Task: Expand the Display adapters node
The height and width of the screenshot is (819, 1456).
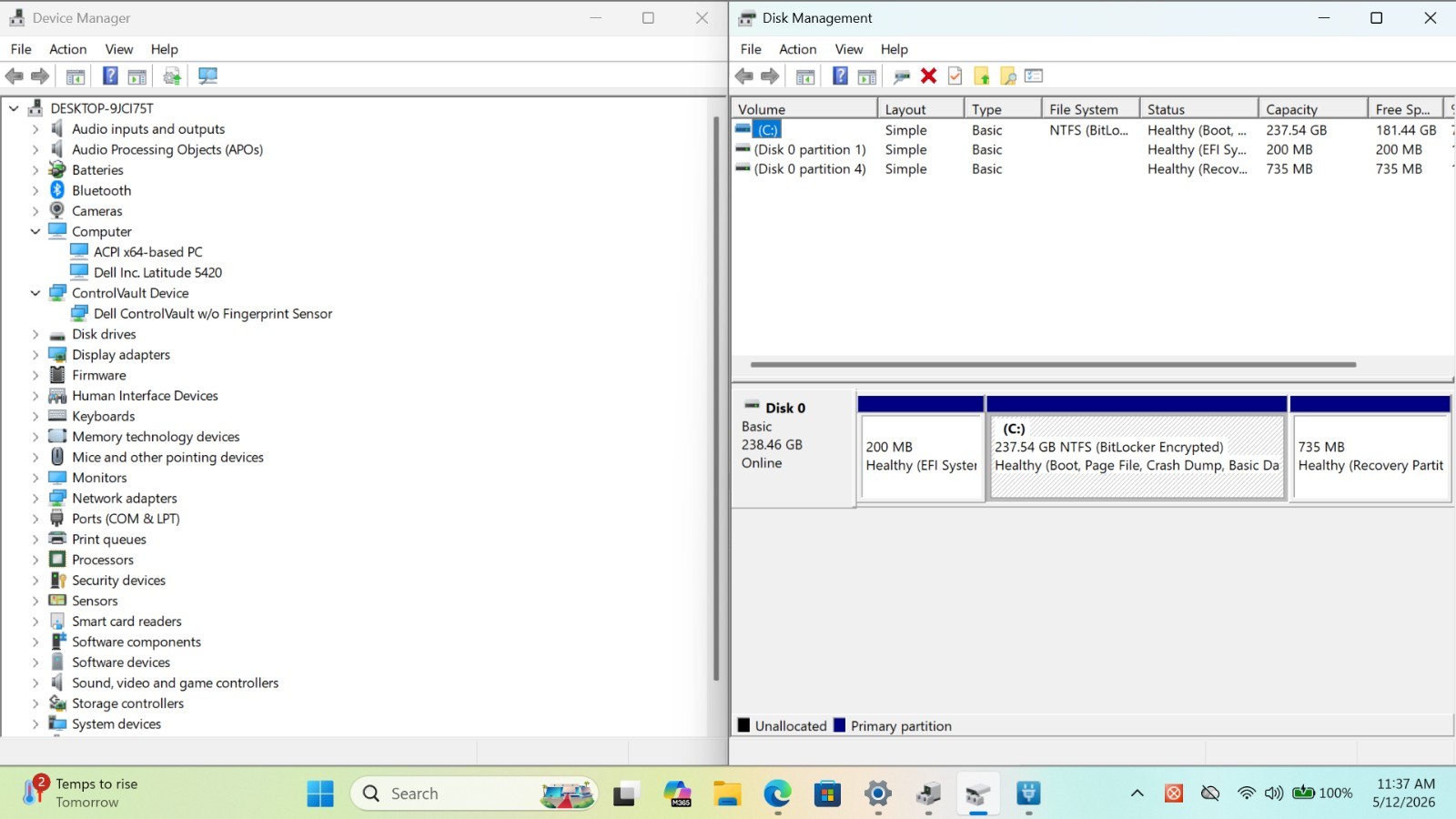Action: (x=35, y=355)
